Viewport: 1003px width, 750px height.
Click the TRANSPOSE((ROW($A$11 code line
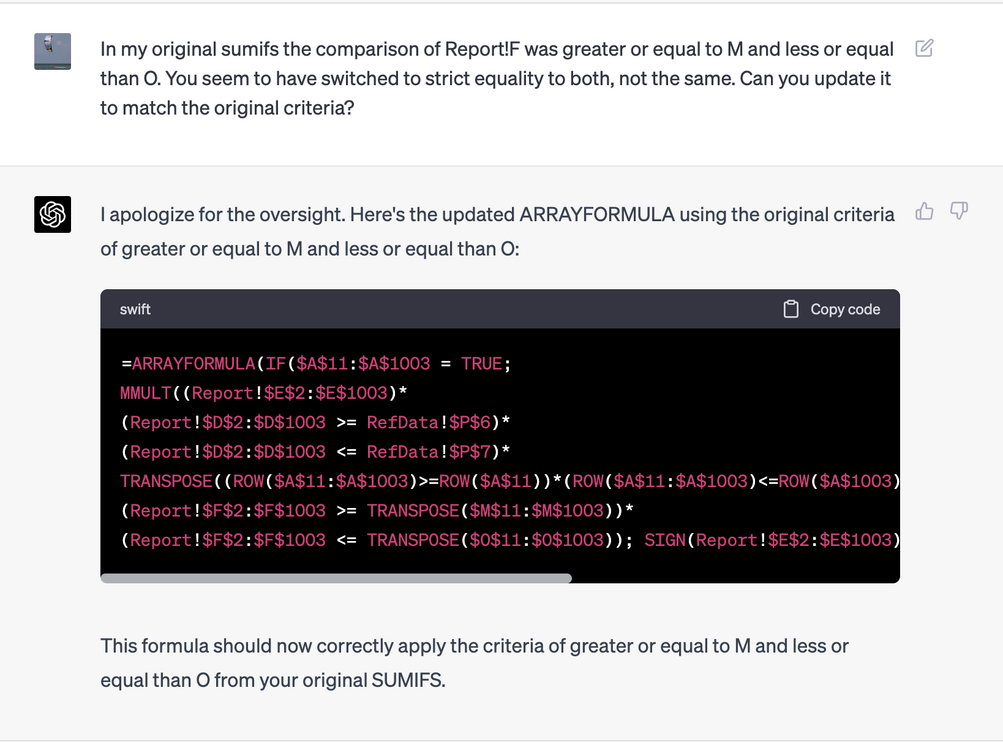click(510, 481)
